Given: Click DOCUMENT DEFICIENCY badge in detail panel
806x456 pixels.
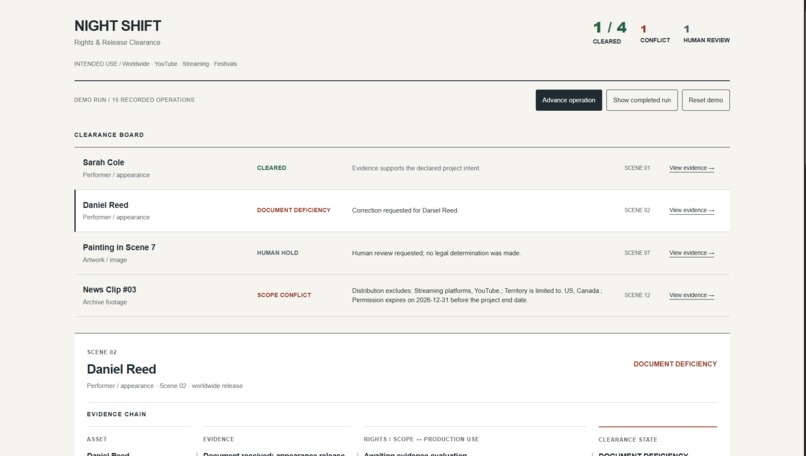Looking at the screenshot, I should pos(675,364).
